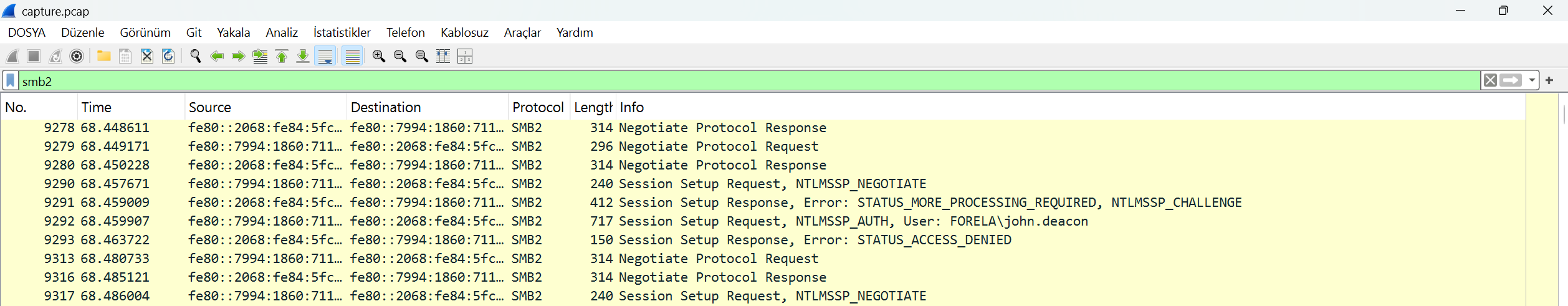Go to the first packet

(x=282, y=57)
